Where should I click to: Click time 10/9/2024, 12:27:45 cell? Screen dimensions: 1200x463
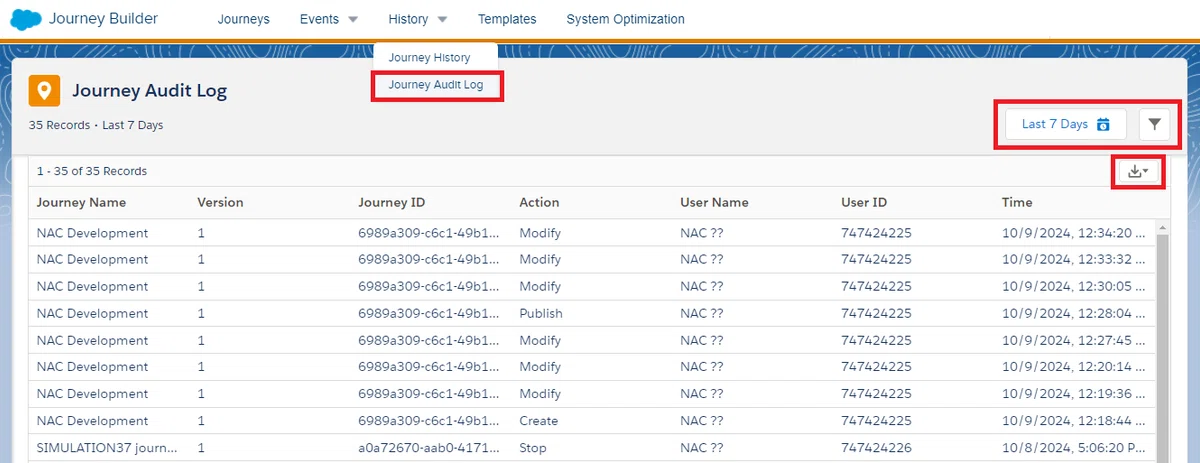[x=1073, y=340]
